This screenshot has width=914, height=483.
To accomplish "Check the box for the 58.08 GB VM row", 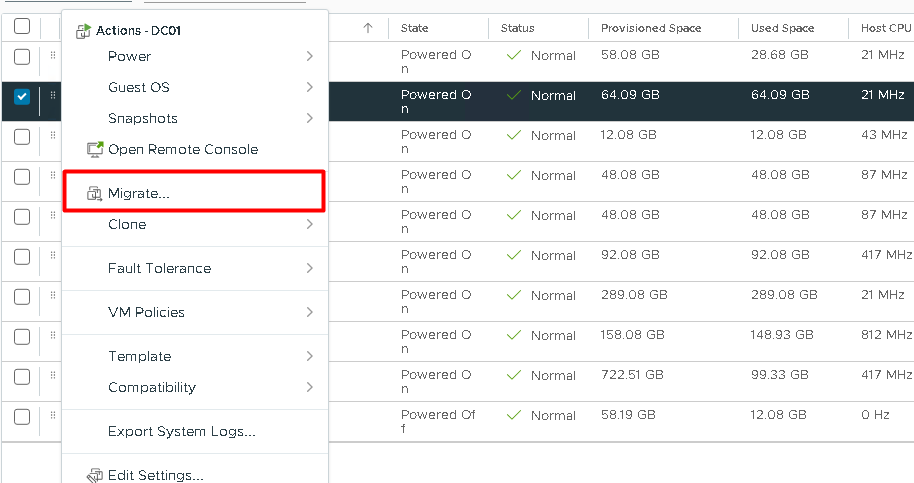I will pos(22,57).
